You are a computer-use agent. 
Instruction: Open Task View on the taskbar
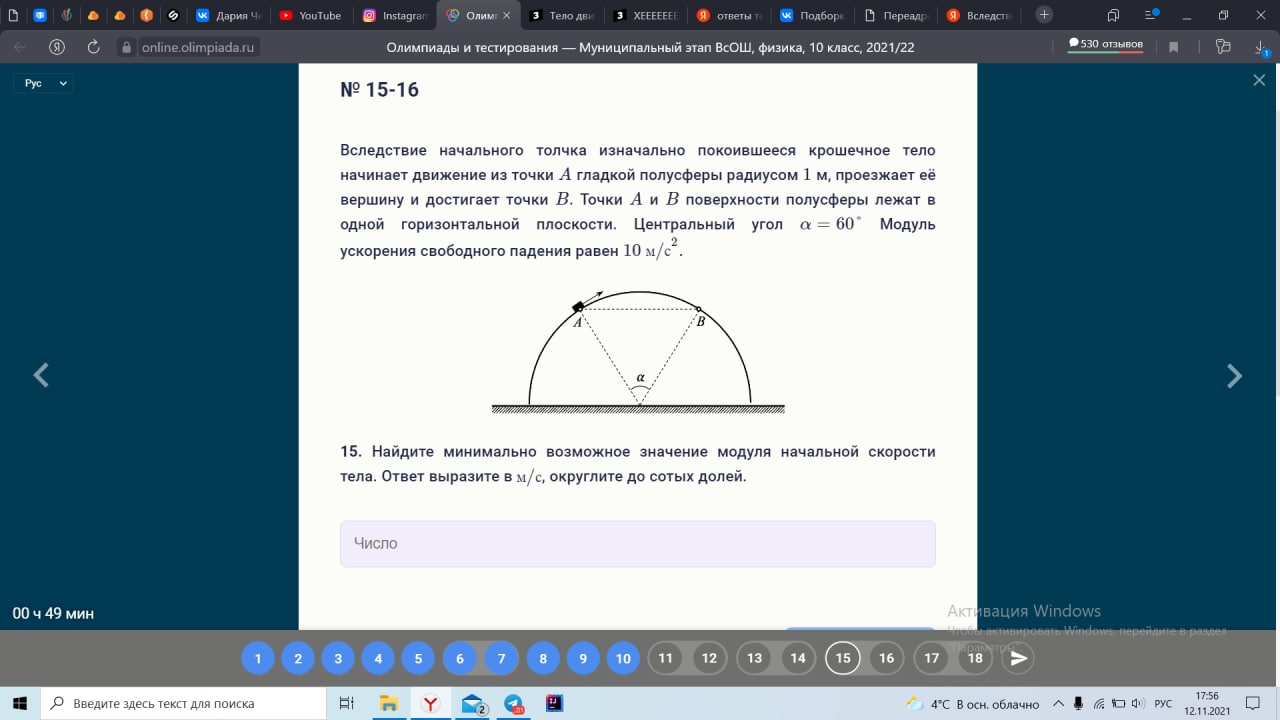(x=347, y=704)
